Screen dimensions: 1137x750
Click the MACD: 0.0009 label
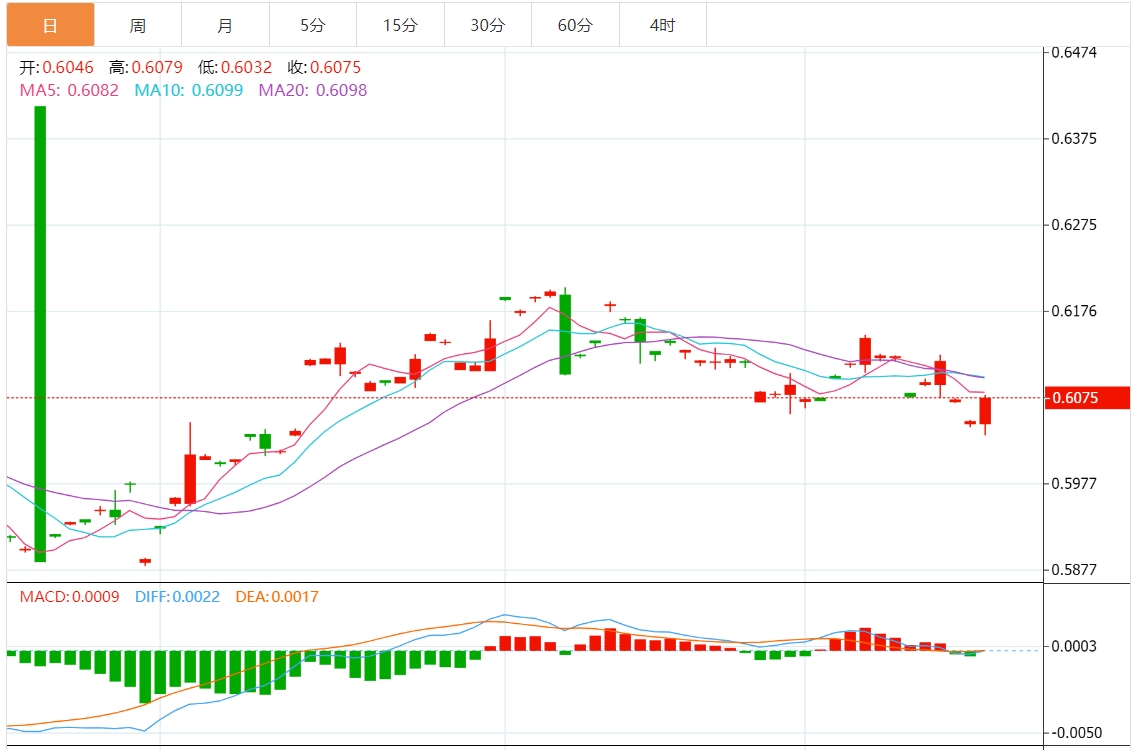click(x=70, y=596)
